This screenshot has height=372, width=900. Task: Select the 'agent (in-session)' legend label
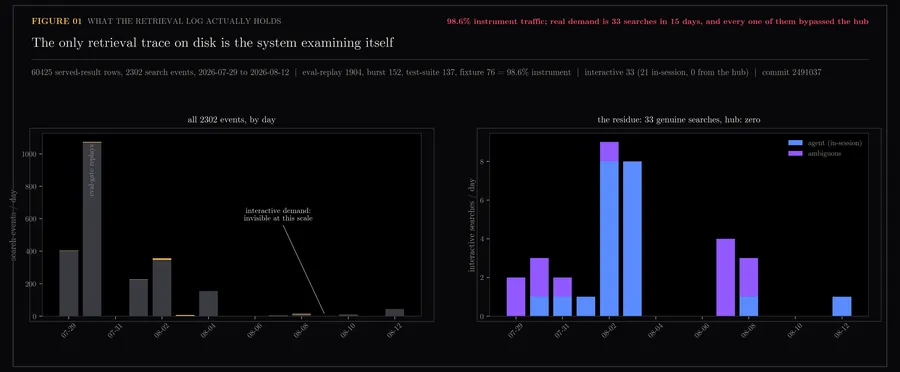(x=835, y=143)
